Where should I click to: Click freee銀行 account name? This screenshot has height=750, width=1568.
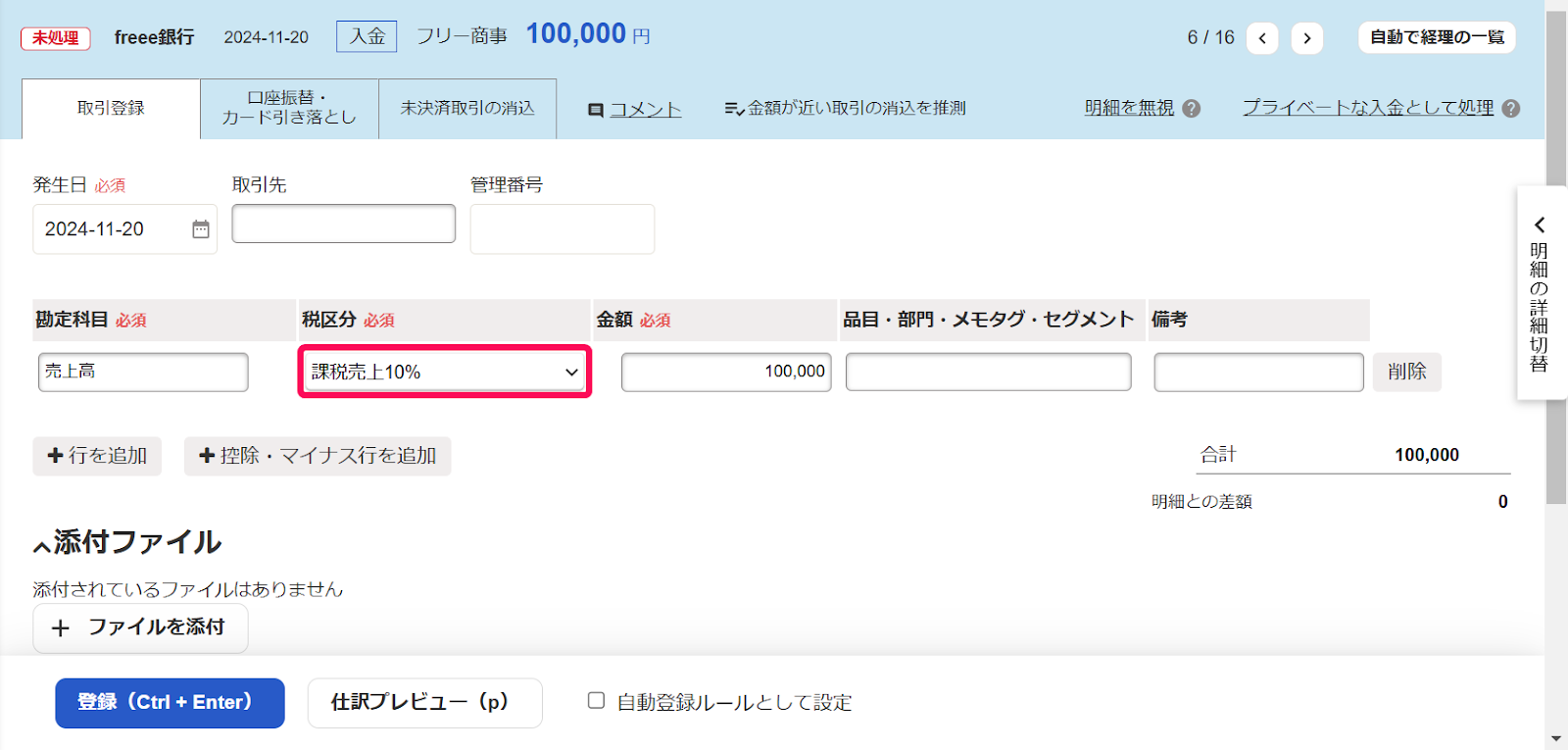tap(154, 37)
